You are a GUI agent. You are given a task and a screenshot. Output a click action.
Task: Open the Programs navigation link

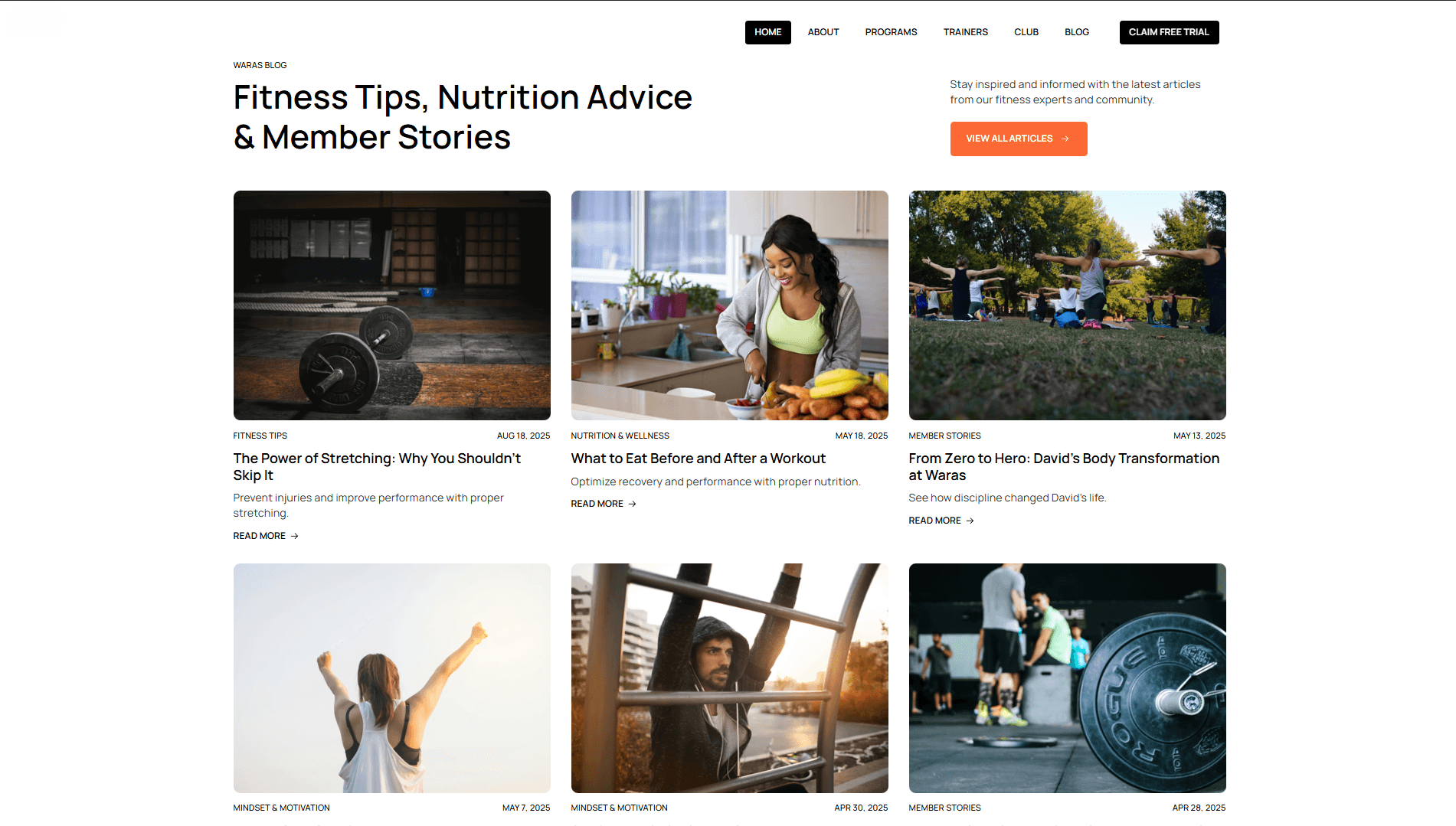tap(891, 32)
